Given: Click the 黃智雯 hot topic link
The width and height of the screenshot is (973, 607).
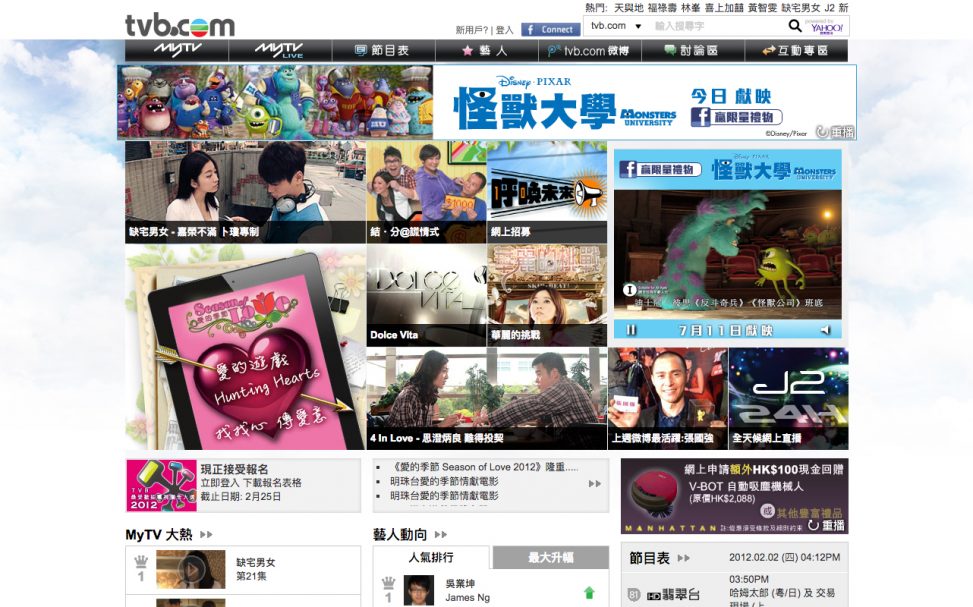Looking at the screenshot, I should click(762, 8).
